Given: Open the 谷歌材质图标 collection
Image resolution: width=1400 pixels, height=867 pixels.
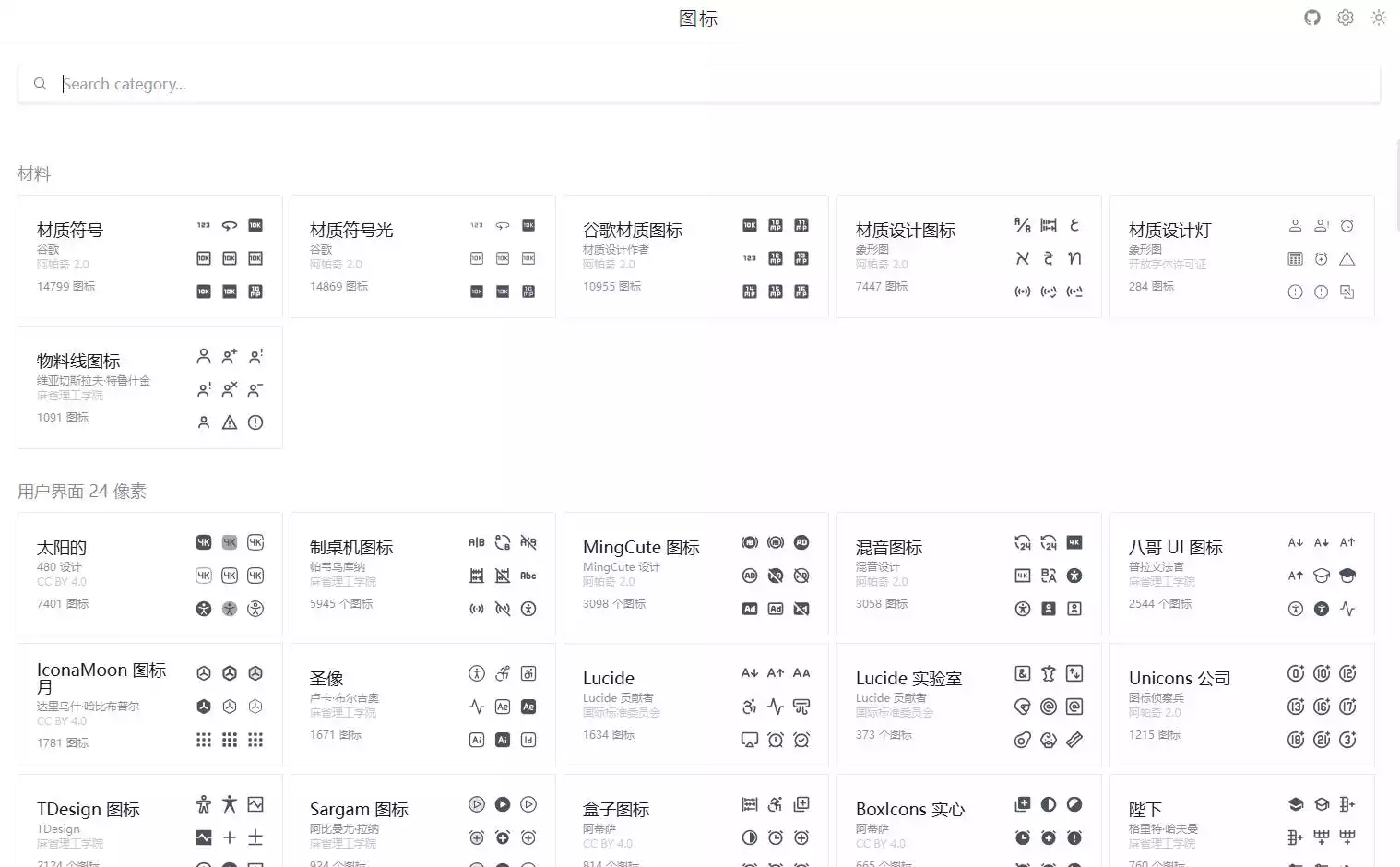Looking at the screenshot, I should click(696, 256).
